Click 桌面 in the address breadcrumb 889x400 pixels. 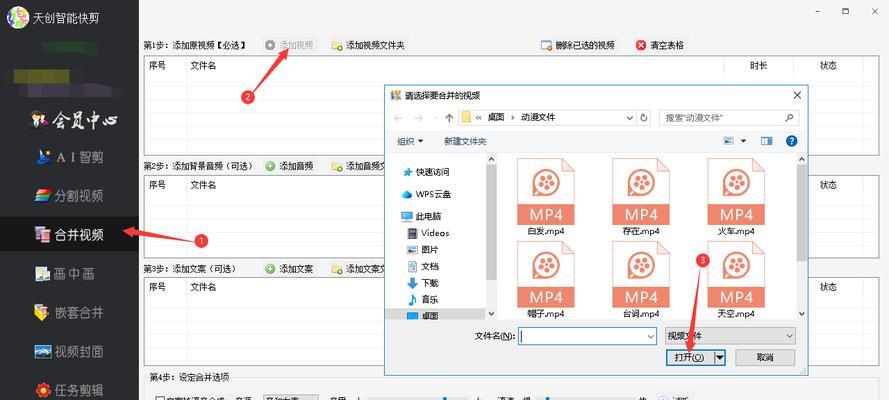pyautogui.click(x=496, y=117)
